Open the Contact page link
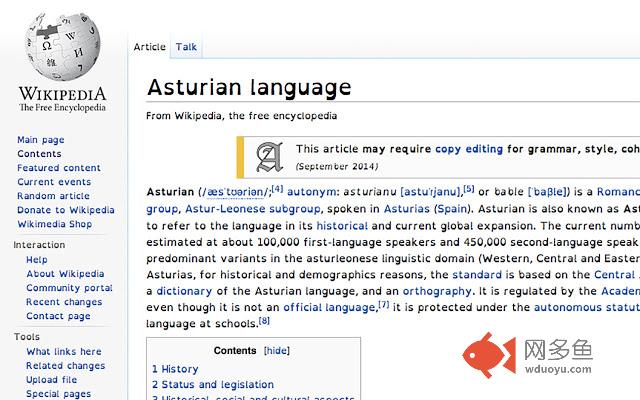The height and width of the screenshot is (400, 640). click(58, 316)
